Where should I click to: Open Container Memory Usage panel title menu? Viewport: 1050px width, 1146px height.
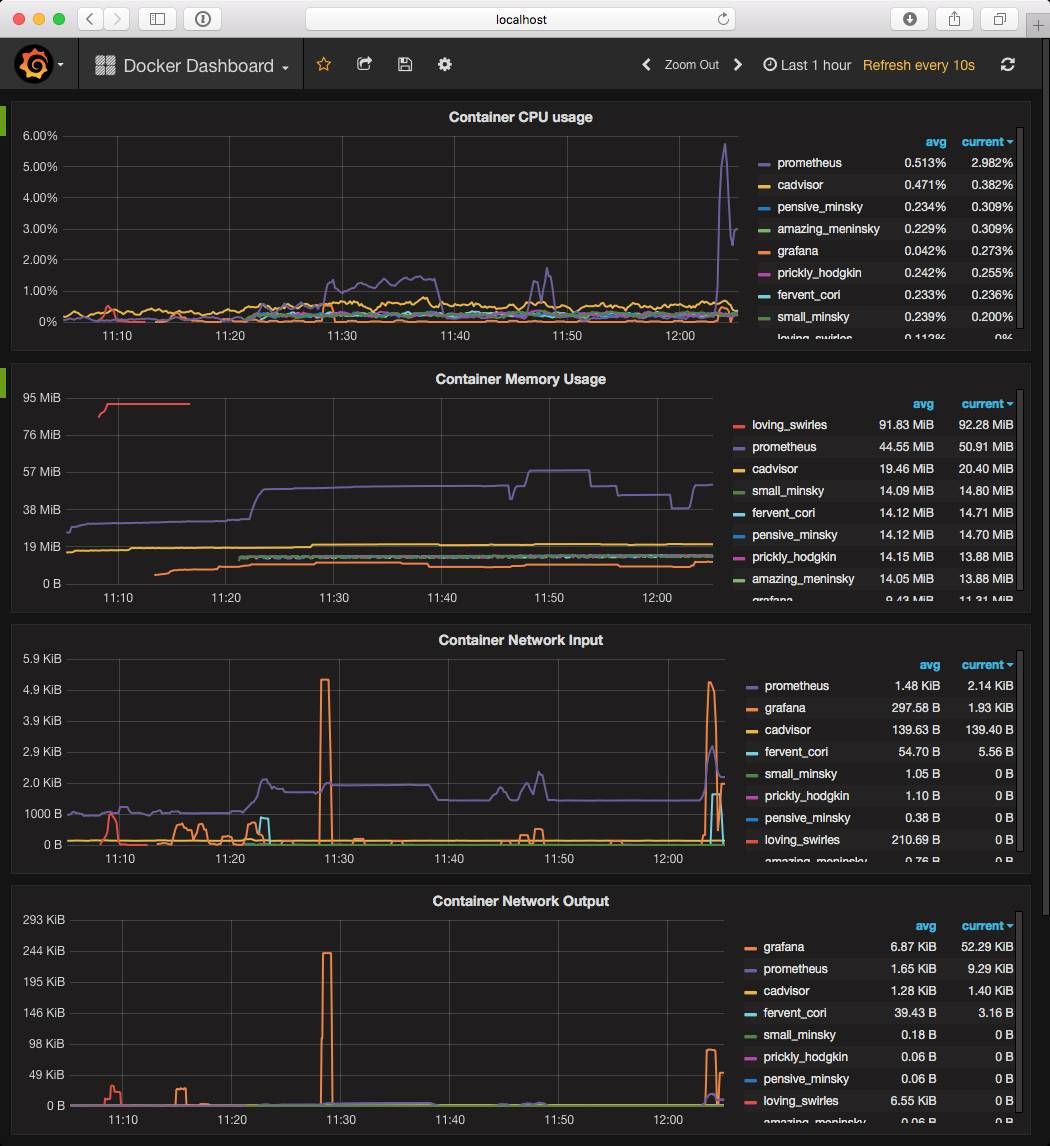click(520, 379)
